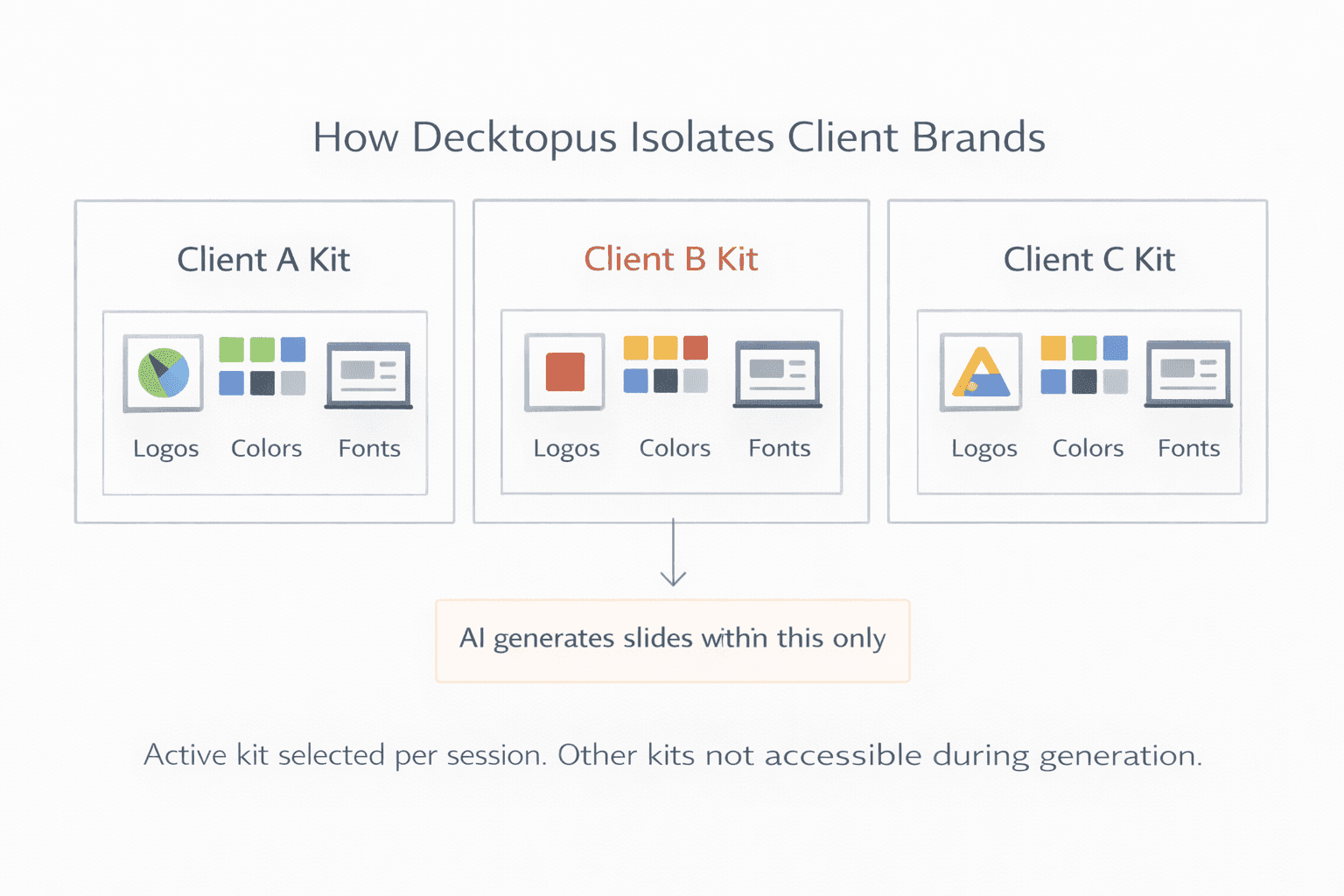Click the 'Colors' label in Client A Kit
1344x896 pixels.
[266, 448]
